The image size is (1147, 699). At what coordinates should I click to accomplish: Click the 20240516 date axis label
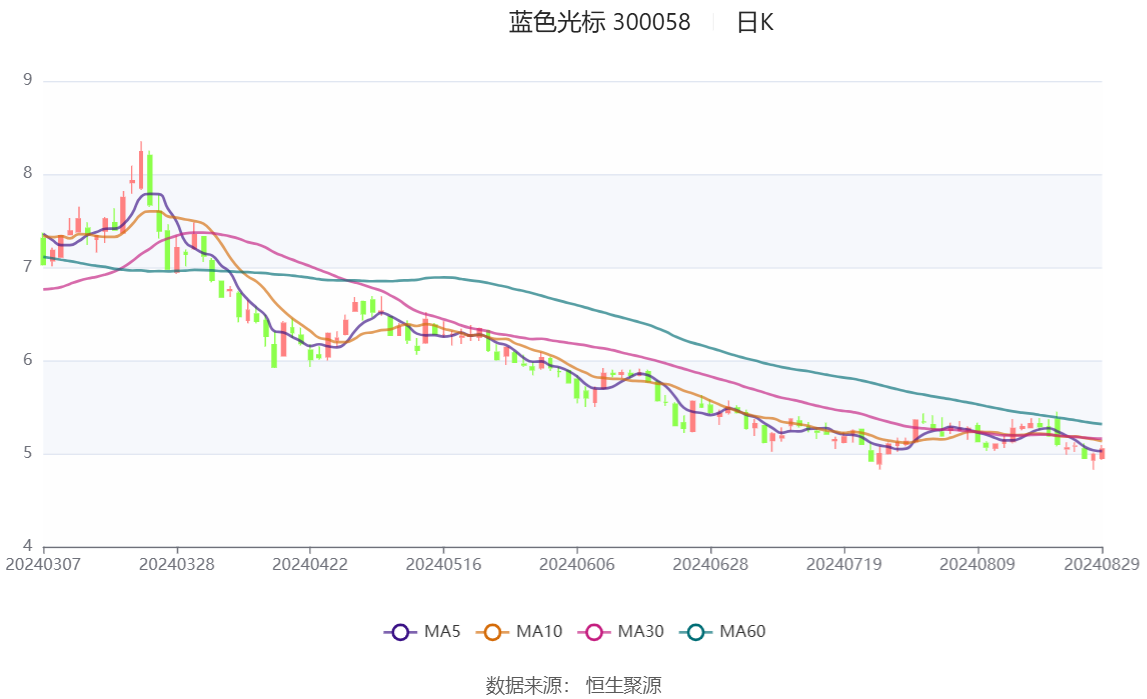point(443,564)
